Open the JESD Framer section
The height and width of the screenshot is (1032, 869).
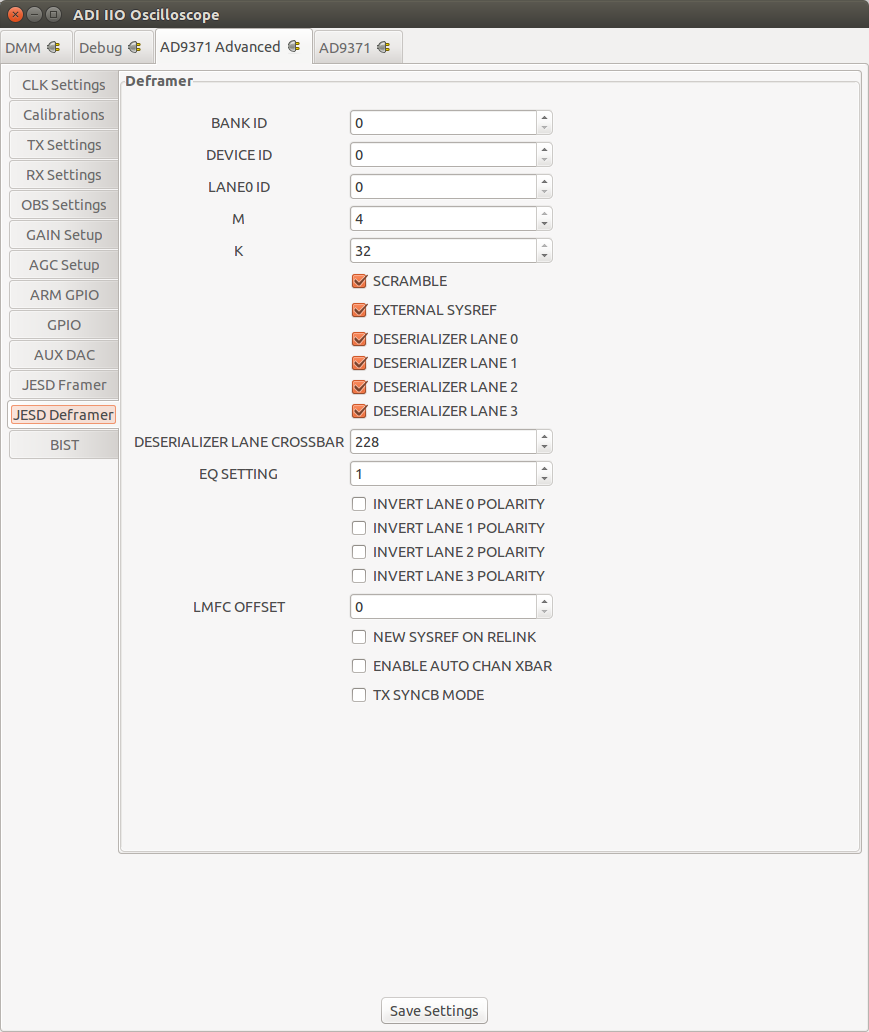[x=63, y=384]
